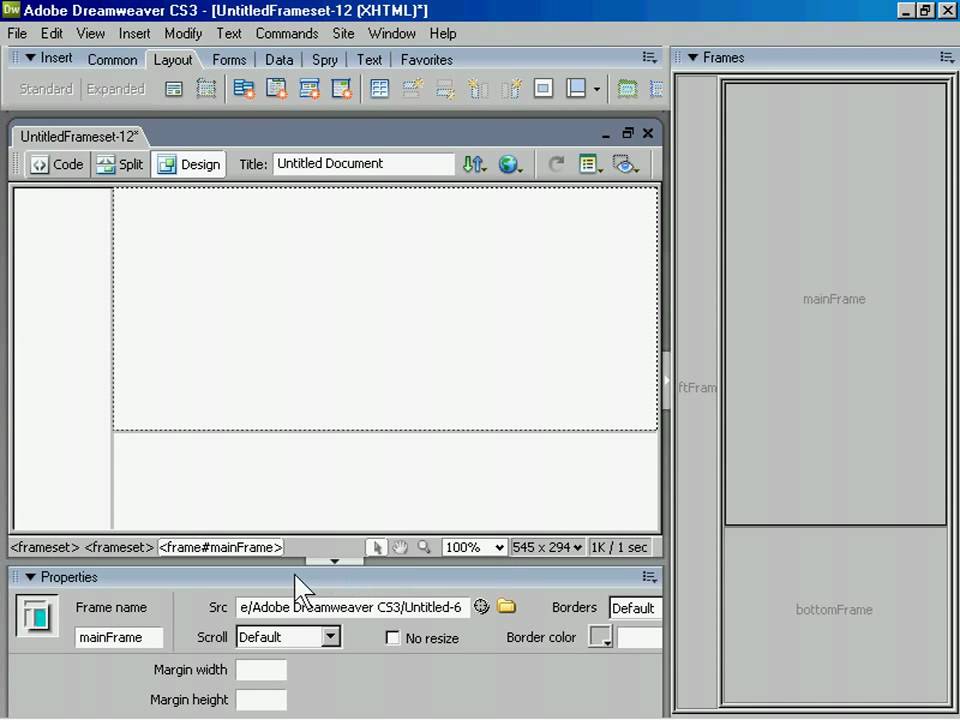960x720 pixels.
Task: Choose the Hand tool in status bar
Action: (400, 547)
